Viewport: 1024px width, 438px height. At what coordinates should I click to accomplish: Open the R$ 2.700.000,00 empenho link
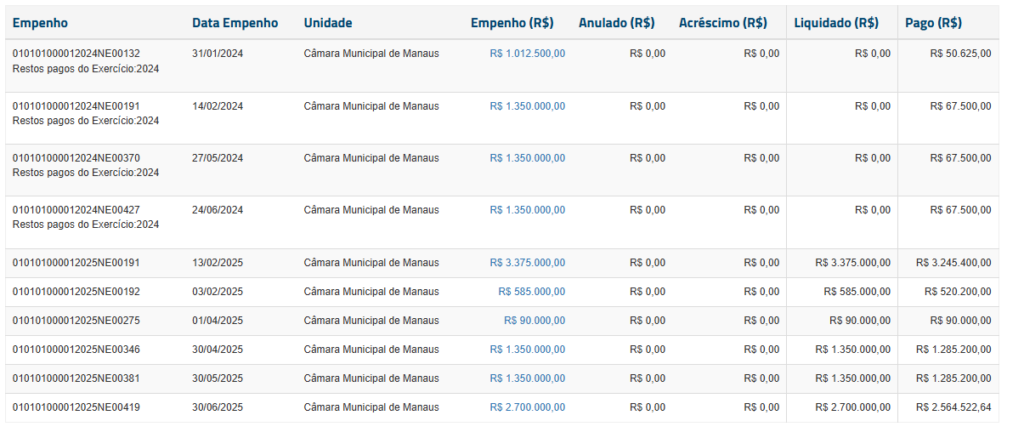click(527, 408)
